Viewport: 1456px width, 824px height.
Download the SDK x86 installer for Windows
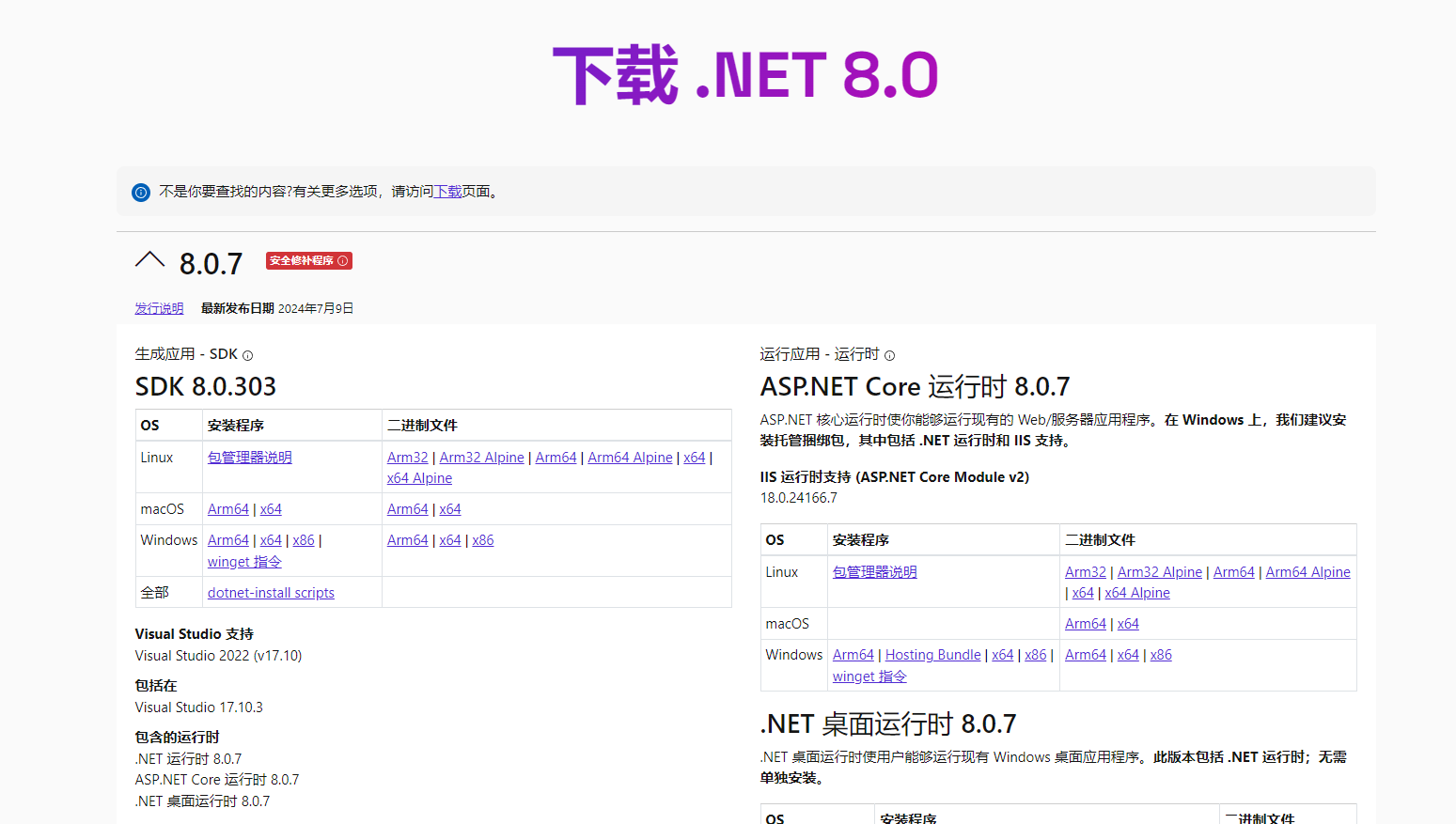303,539
